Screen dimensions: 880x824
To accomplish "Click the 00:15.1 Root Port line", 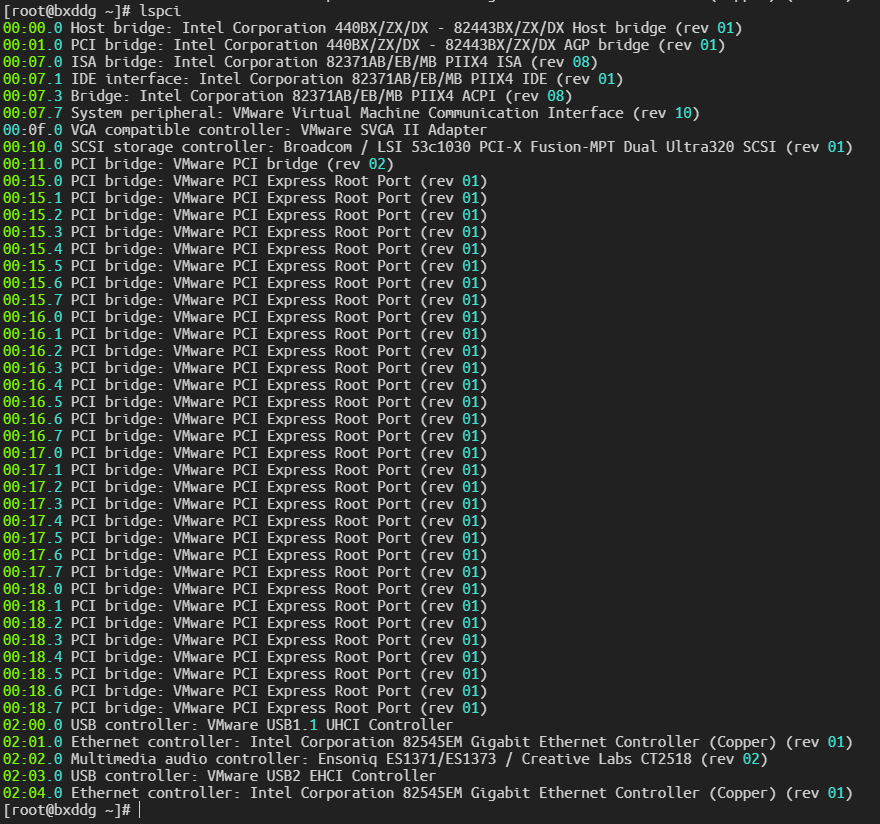I will (x=245, y=198).
